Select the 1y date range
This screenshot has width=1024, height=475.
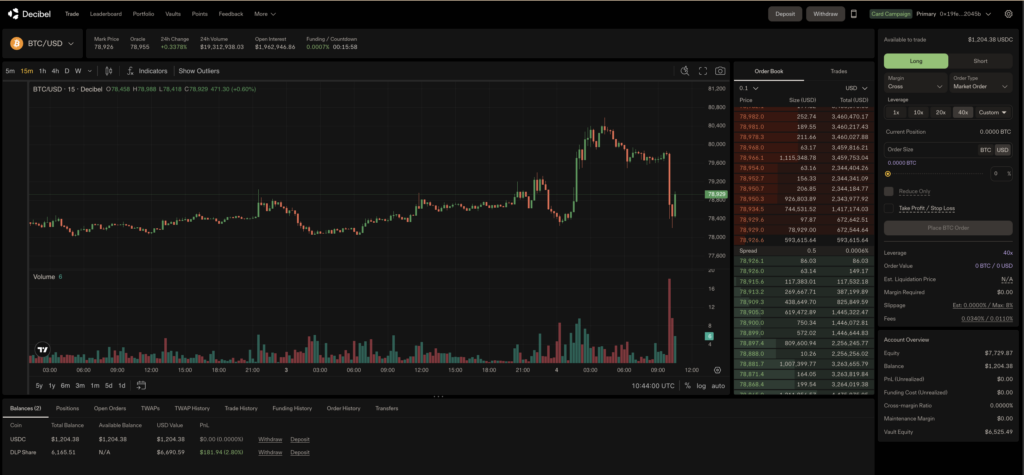click(52, 385)
